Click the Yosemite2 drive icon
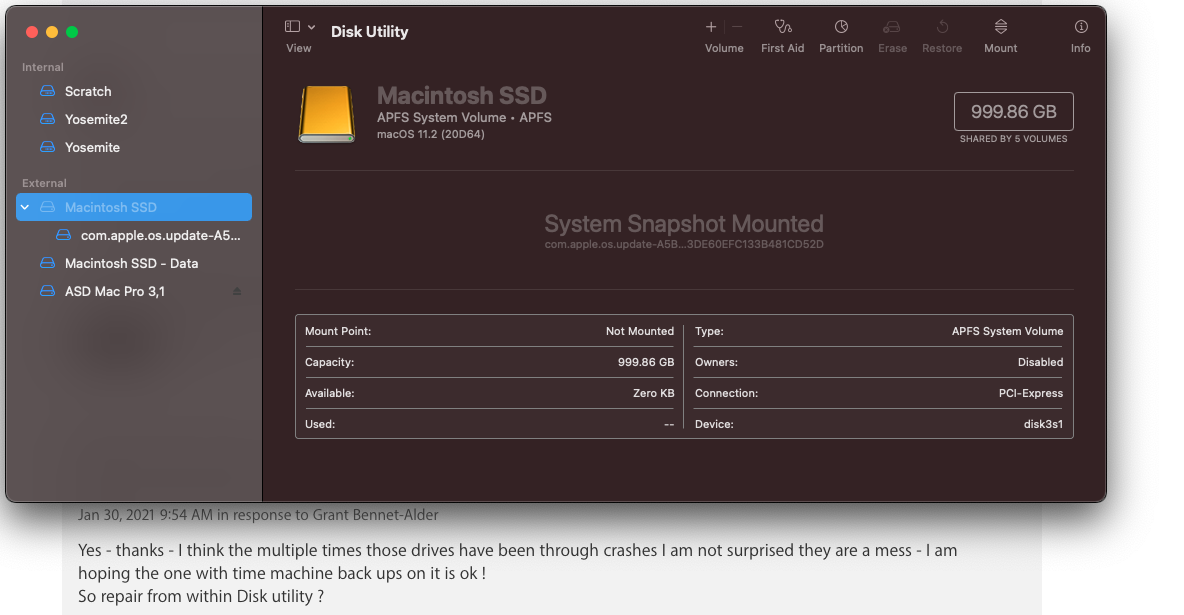 (x=48, y=119)
